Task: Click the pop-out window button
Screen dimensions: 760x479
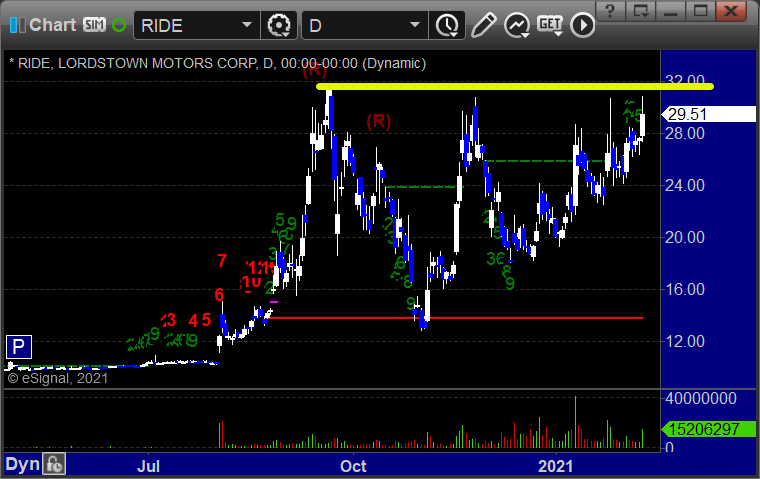Action: (640, 11)
